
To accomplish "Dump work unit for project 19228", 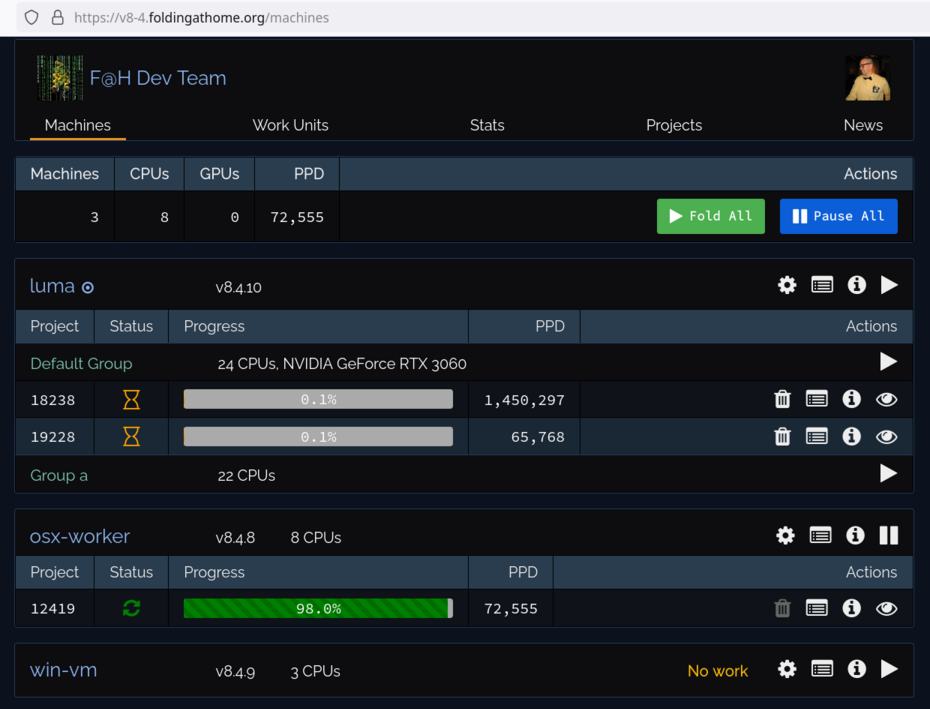I will [782, 437].
